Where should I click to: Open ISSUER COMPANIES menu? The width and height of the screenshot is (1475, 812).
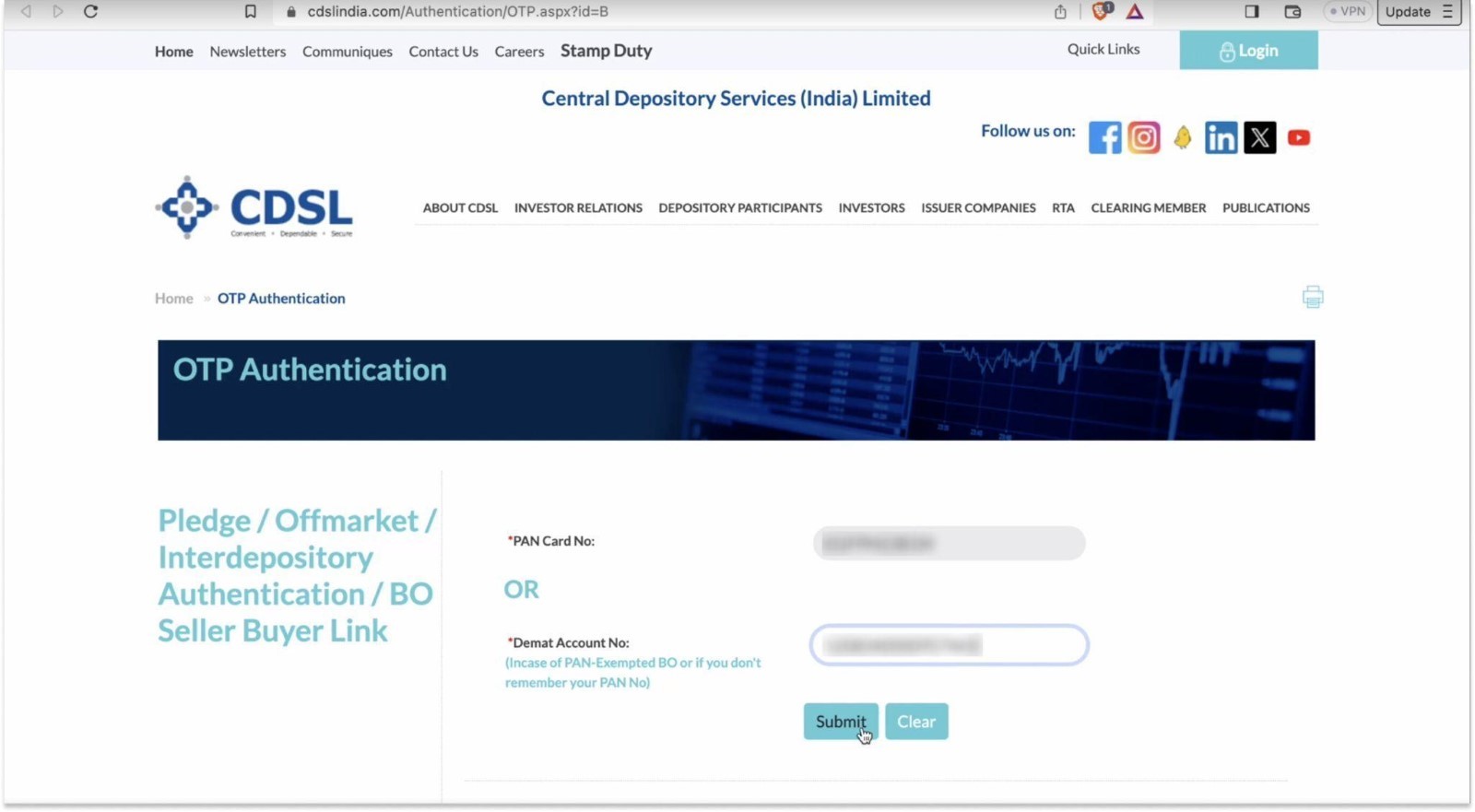(x=978, y=208)
